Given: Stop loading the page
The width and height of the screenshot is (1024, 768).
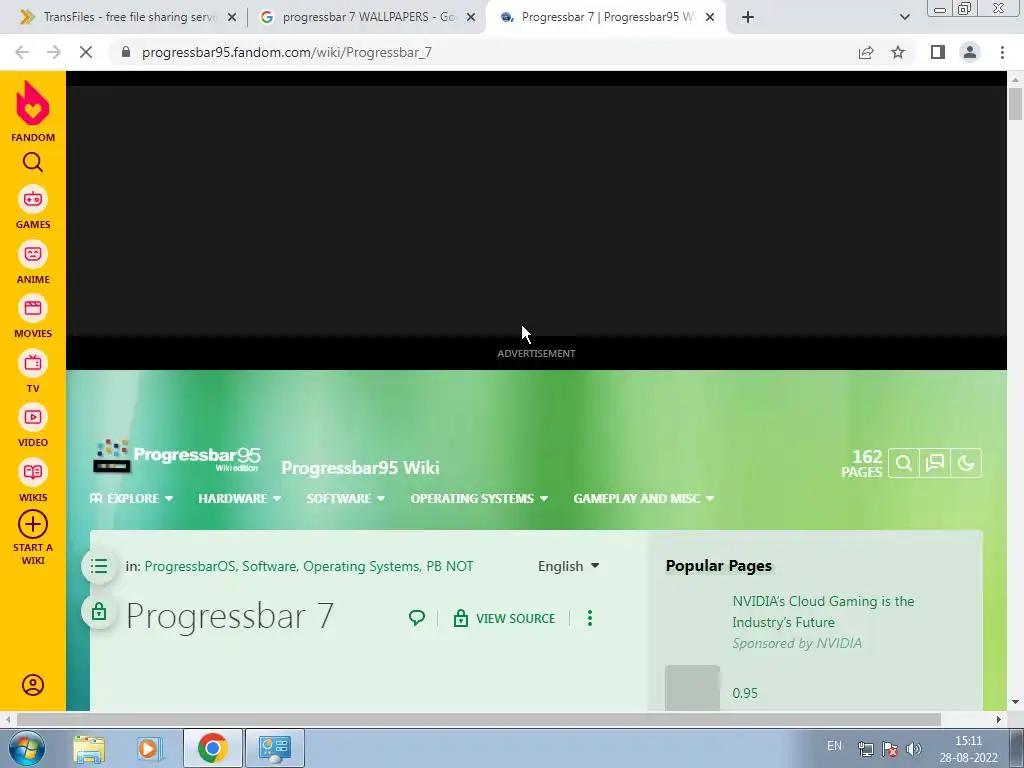Looking at the screenshot, I should pyautogui.click(x=86, y=52).
